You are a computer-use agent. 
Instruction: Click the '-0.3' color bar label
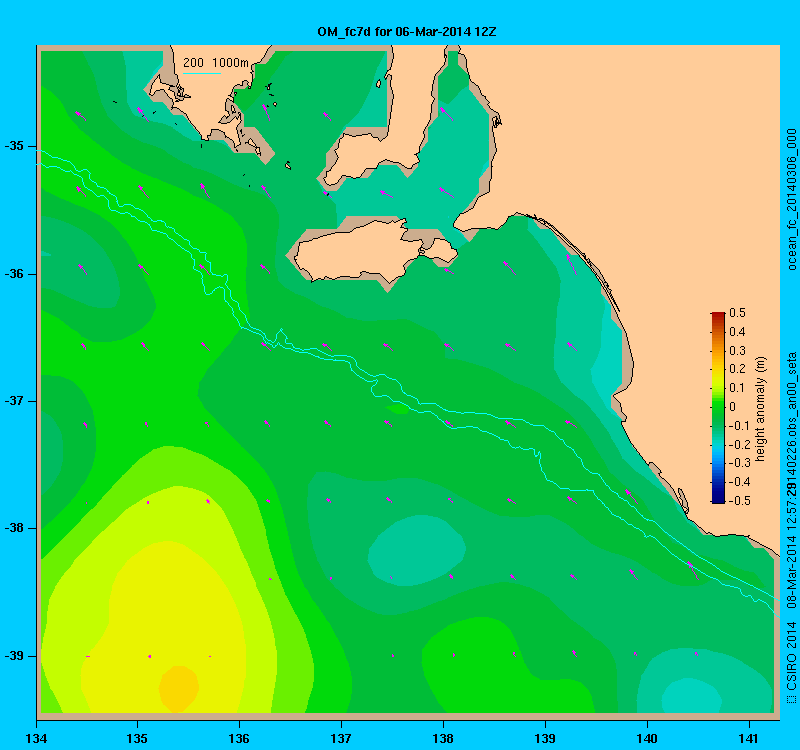coord(739,463)
